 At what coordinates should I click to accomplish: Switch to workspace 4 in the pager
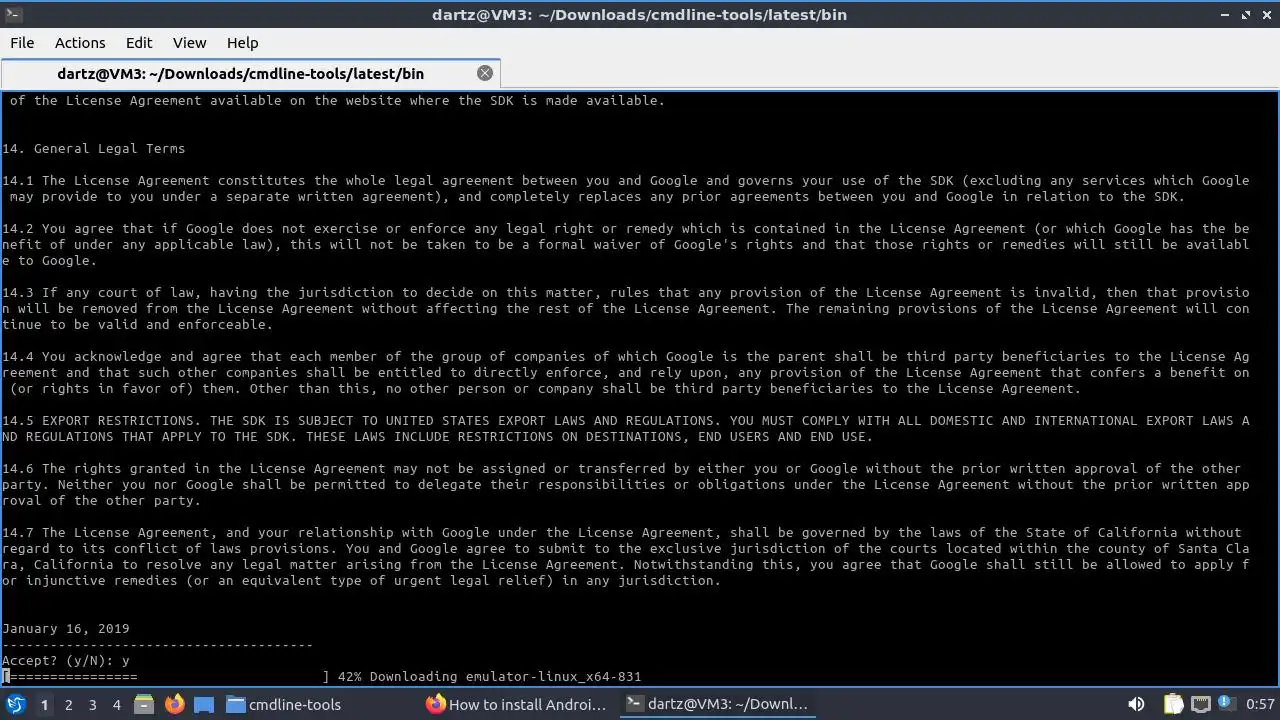pos(116,704)
